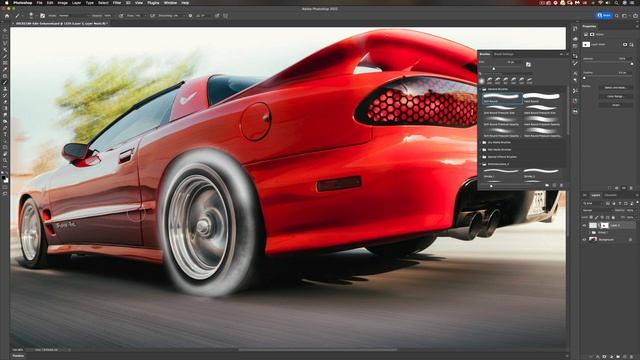The height and width of the screenshot is (360, 640).
Task: Add layer style fx icon in Layers panel
Action: coord(598,357)
